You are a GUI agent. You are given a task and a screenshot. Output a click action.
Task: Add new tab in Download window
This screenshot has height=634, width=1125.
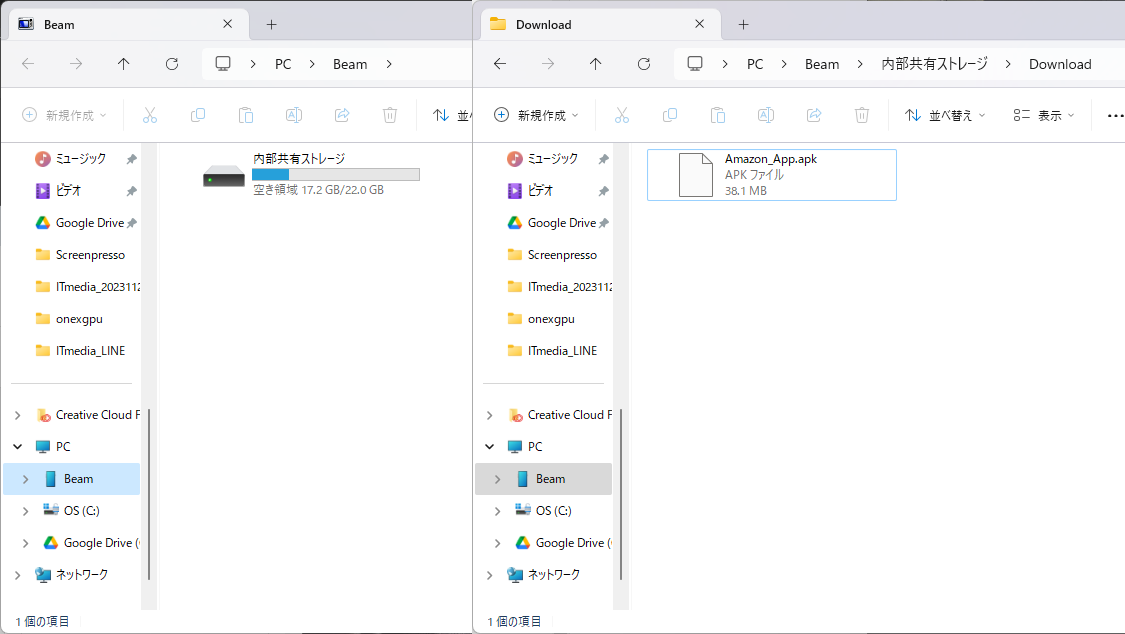tap(743, 24)
